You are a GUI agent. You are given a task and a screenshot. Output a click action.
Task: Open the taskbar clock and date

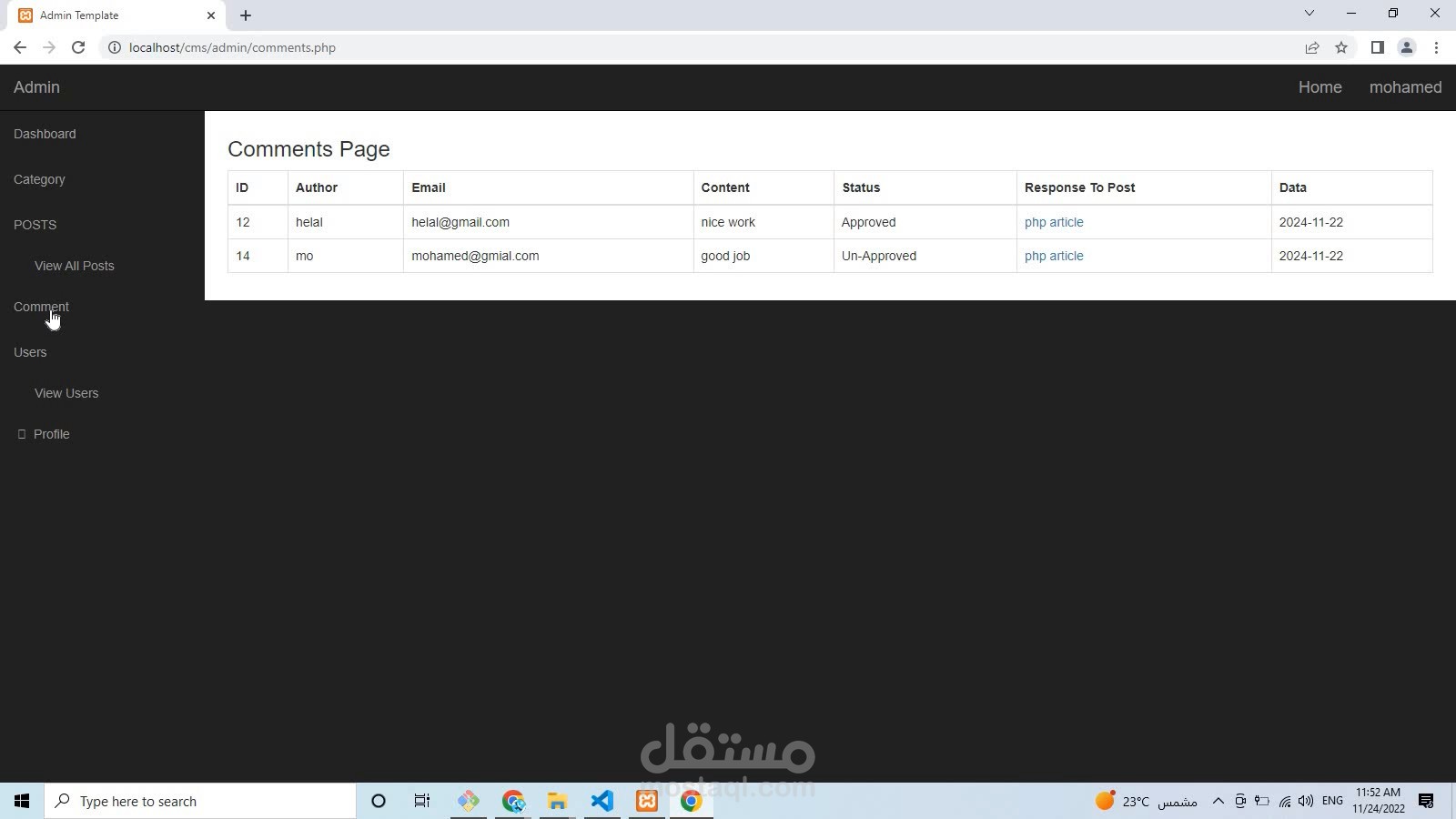pos(1378,801)
